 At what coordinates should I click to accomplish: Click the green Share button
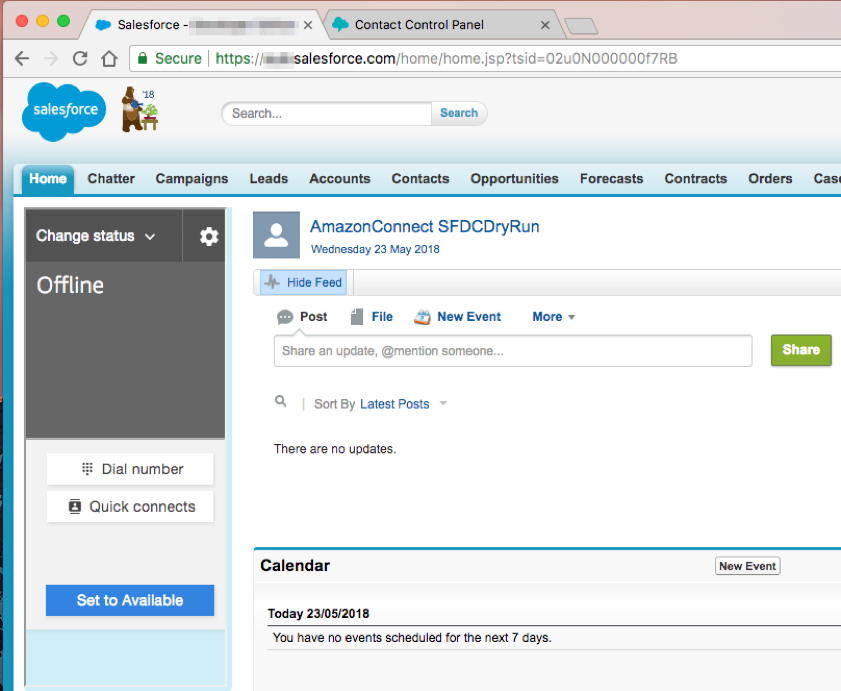pos(801,350)
